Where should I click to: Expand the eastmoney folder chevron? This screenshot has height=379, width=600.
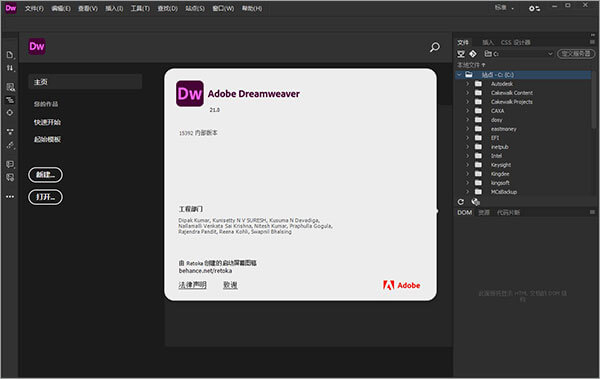click(x=467, y=129)
